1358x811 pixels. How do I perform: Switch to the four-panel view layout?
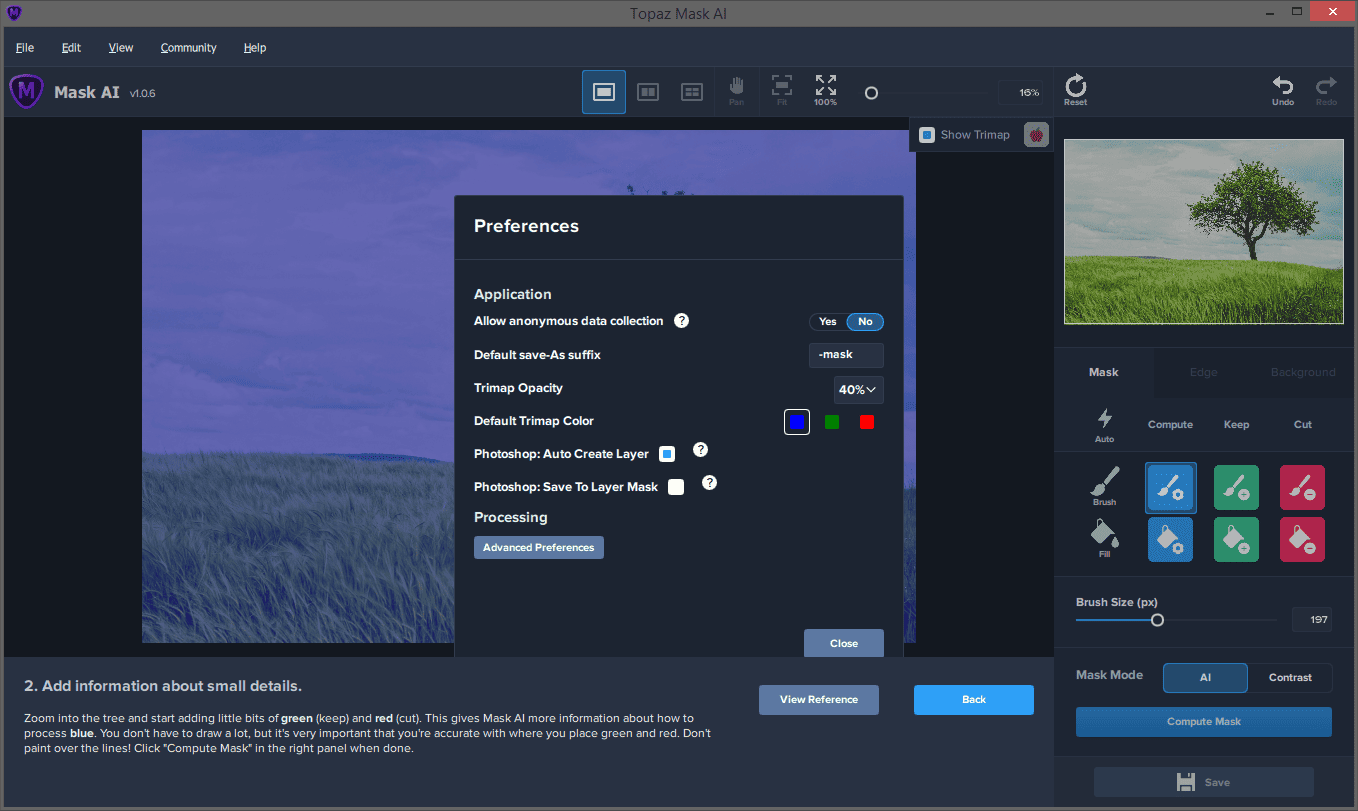click(692, 92)
